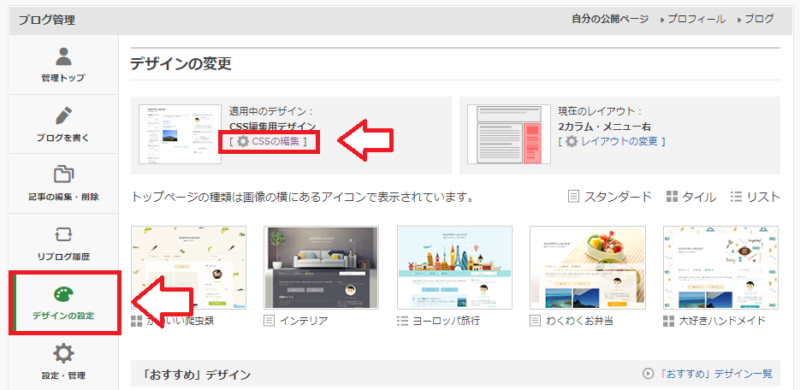Choose the かわいい爬虫類 design thumbnail
This screenshot has height=390, width=800.
tap(189, 268)
